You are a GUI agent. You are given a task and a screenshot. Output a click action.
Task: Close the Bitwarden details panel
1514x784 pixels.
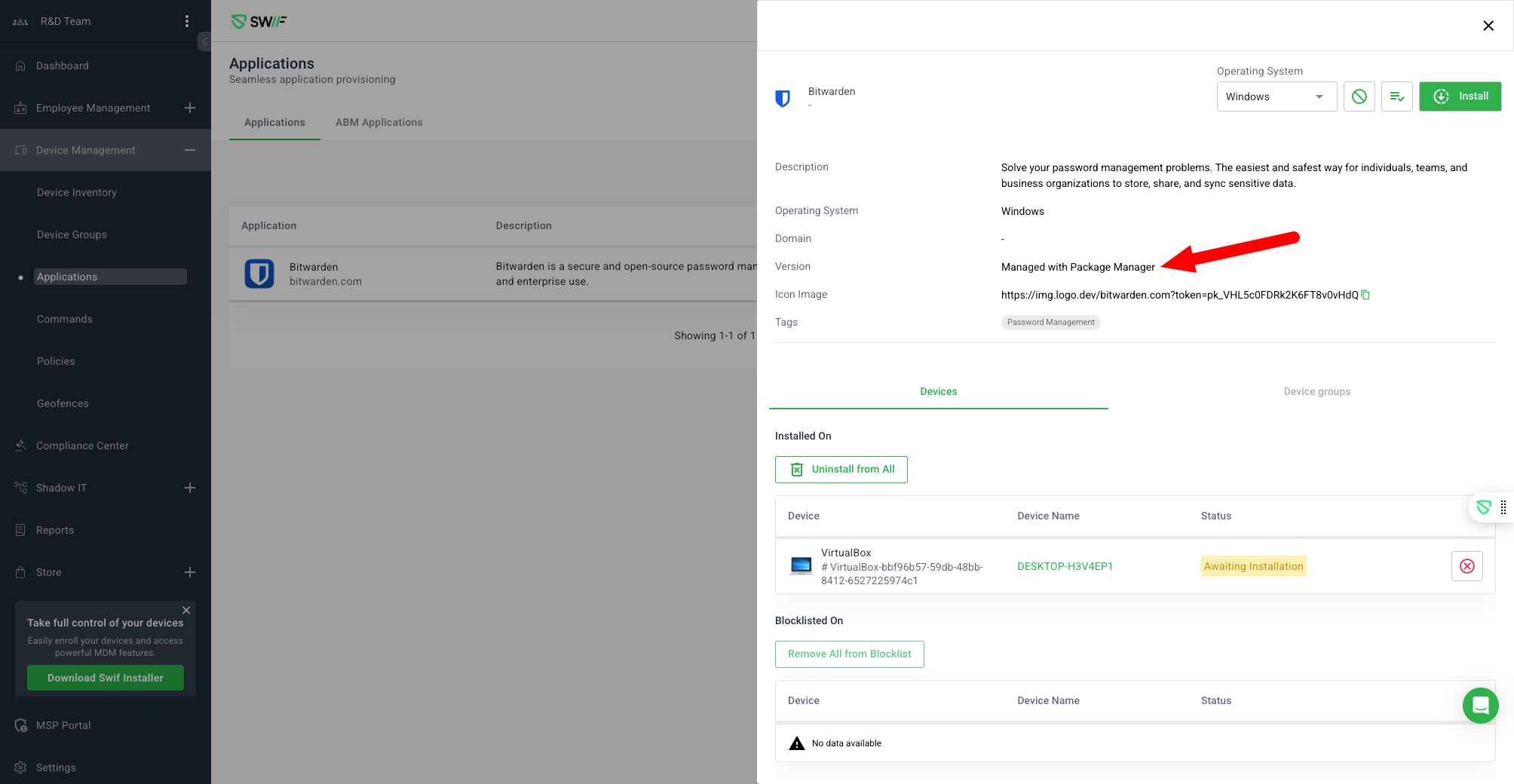pyautogui.click(x=1488, y=26)
